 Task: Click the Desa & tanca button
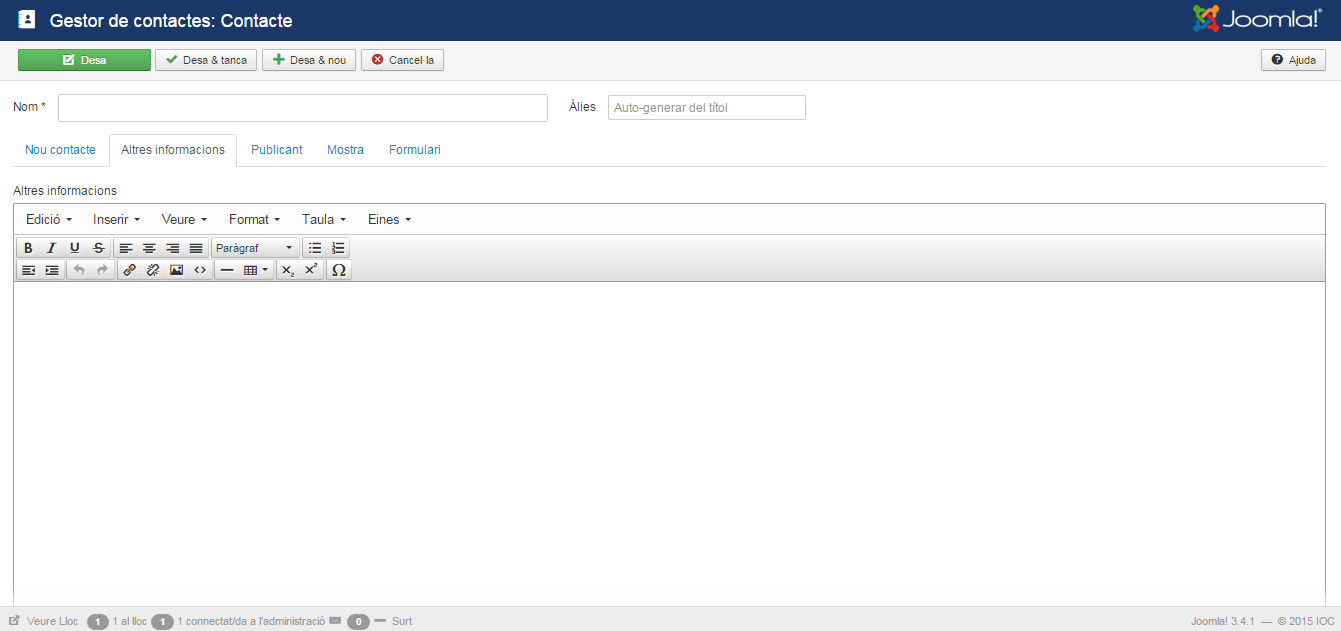206,60
